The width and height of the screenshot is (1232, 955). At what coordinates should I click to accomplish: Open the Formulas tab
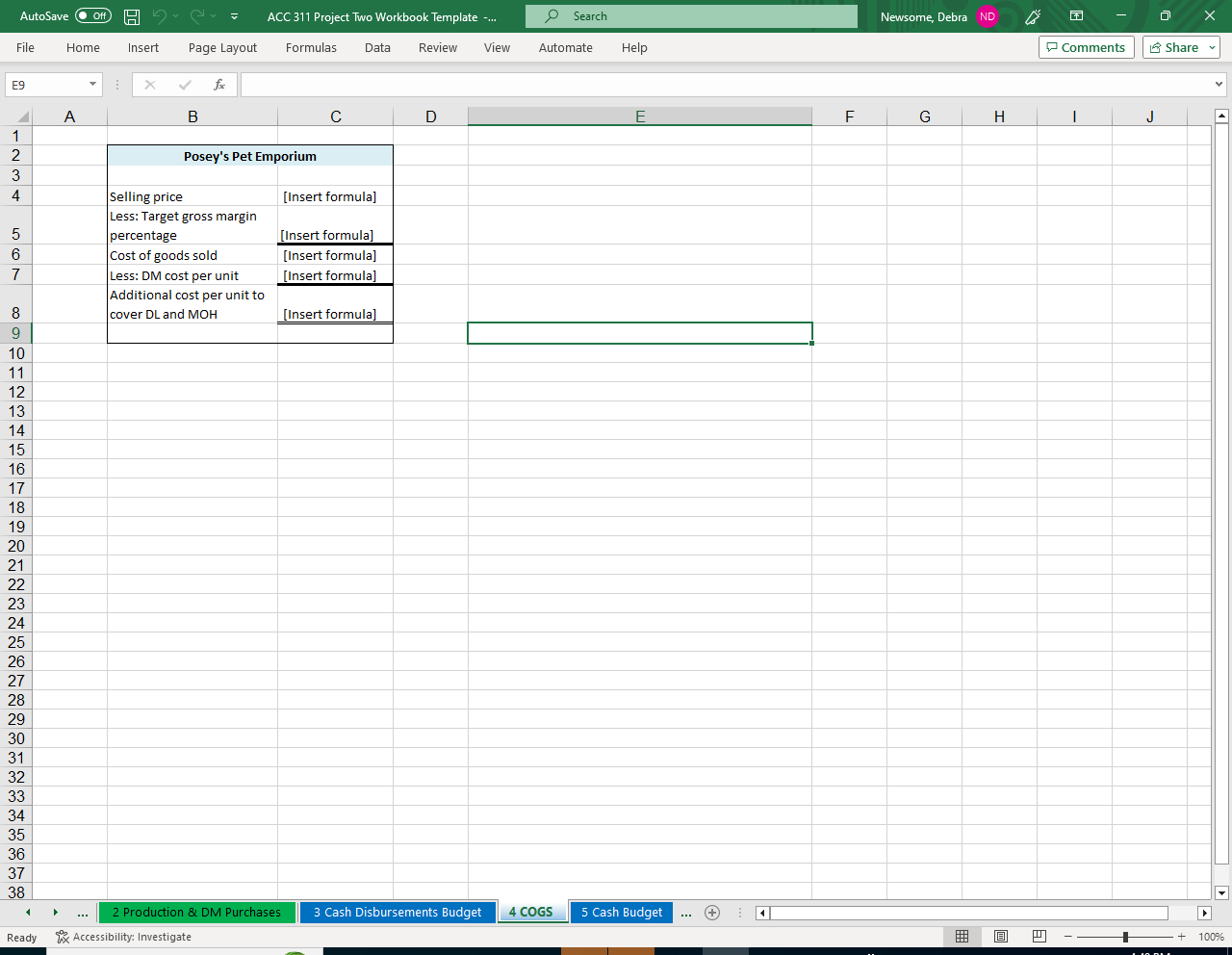(311, 47)
